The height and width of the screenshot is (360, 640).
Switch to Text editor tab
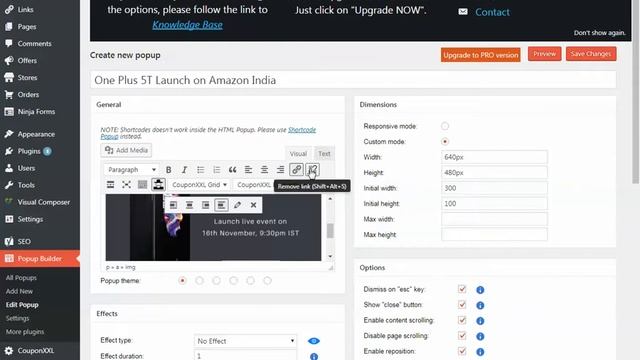click(324, 154)
